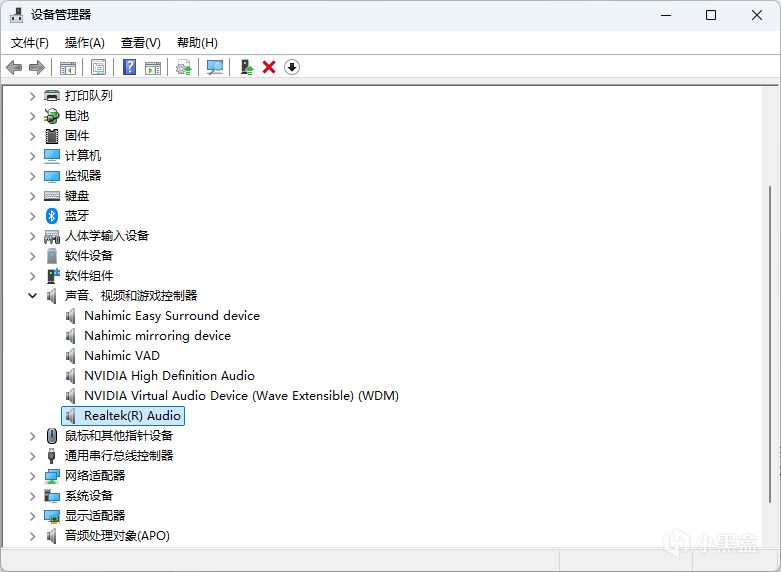Open the Properties toolbar icon
Screen dimensions: 781x572
pyautogui.click(x=99, y=67)
